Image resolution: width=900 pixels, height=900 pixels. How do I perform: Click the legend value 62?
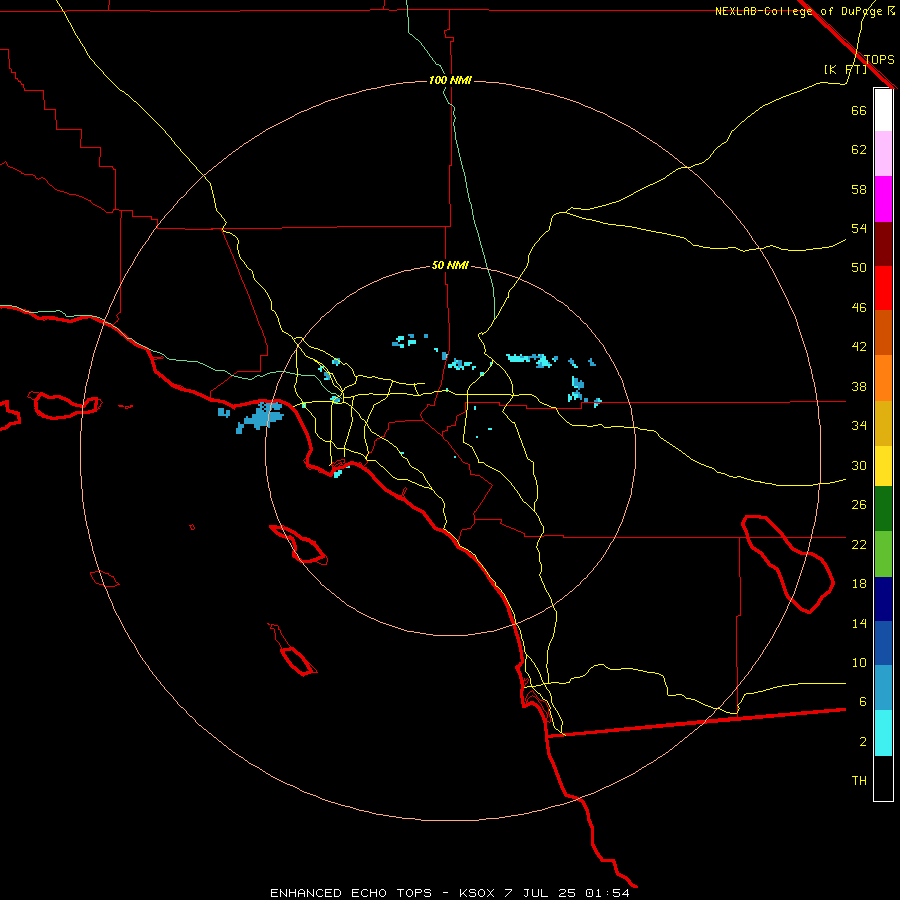(859, 150)
